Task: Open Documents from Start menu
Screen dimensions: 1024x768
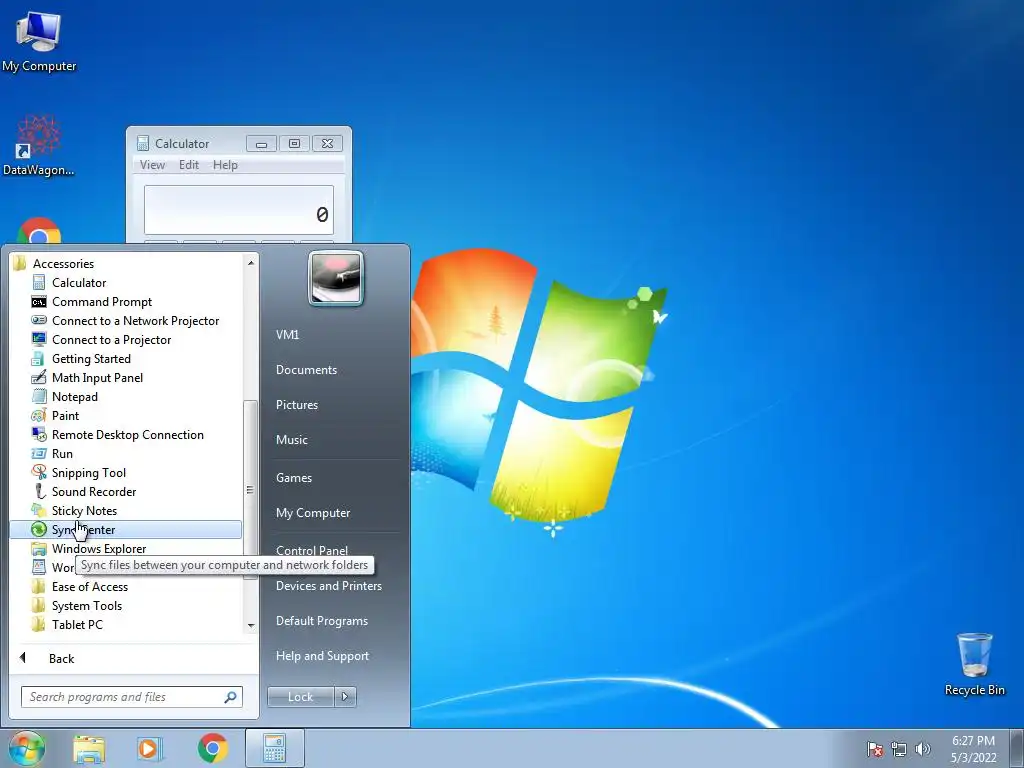Action: (306, 370)
